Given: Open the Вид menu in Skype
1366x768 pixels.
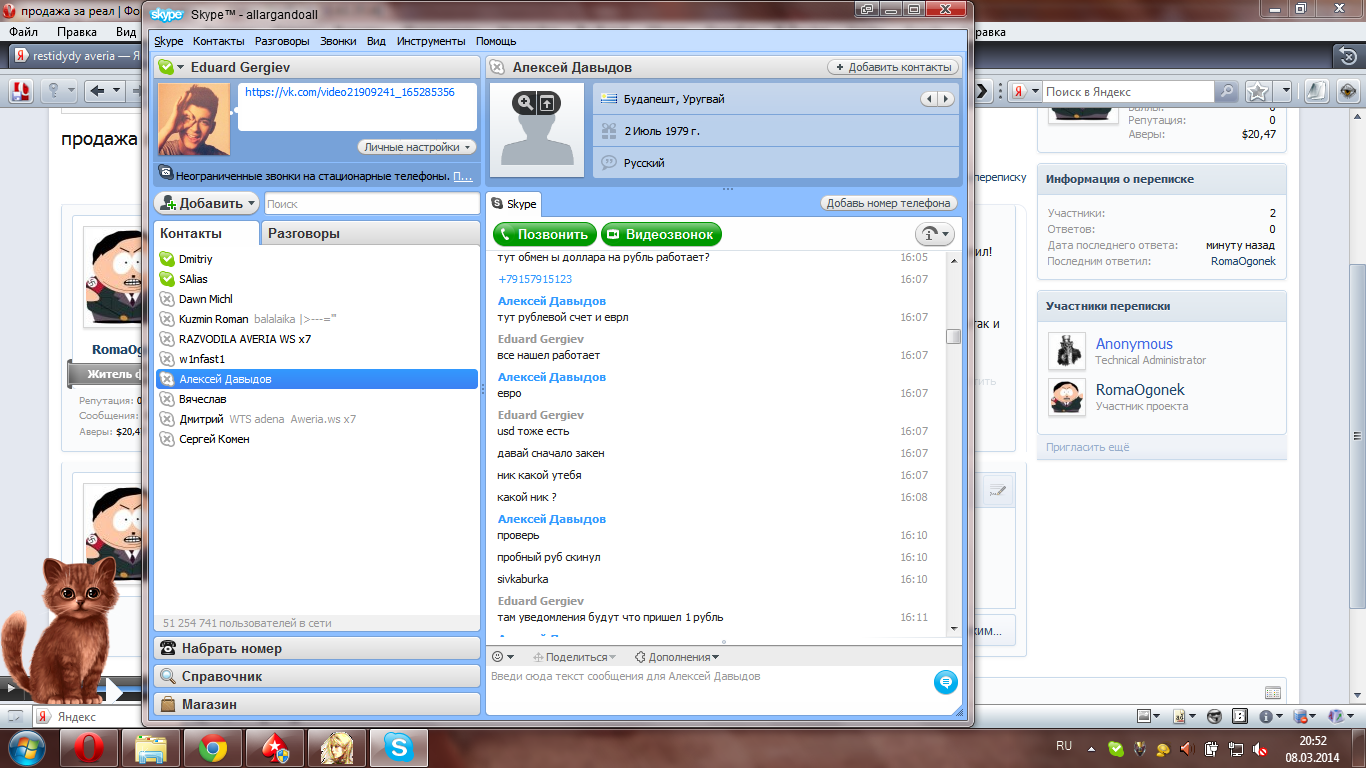Looking at the screenshot, I should coord(376,41).
